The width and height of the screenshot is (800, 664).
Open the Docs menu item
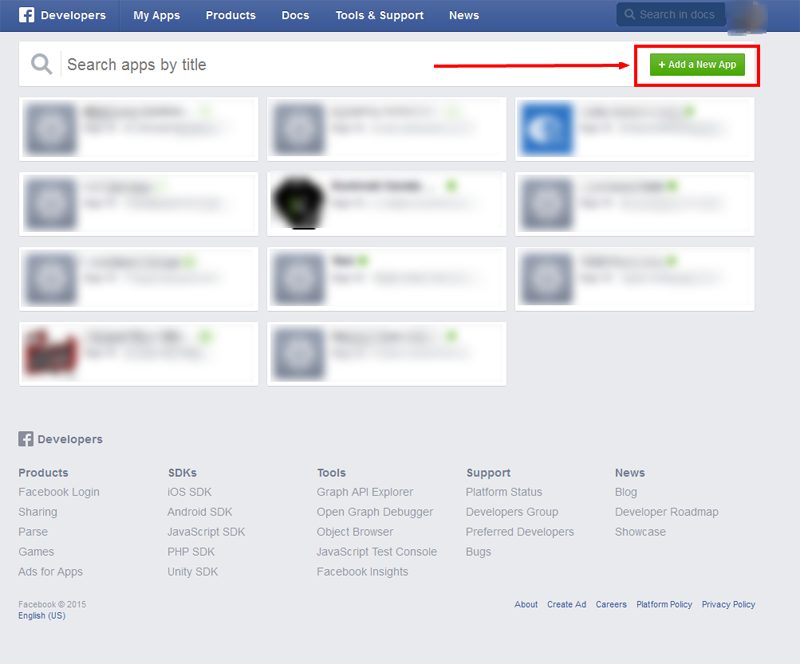click(x=295, y=15)
